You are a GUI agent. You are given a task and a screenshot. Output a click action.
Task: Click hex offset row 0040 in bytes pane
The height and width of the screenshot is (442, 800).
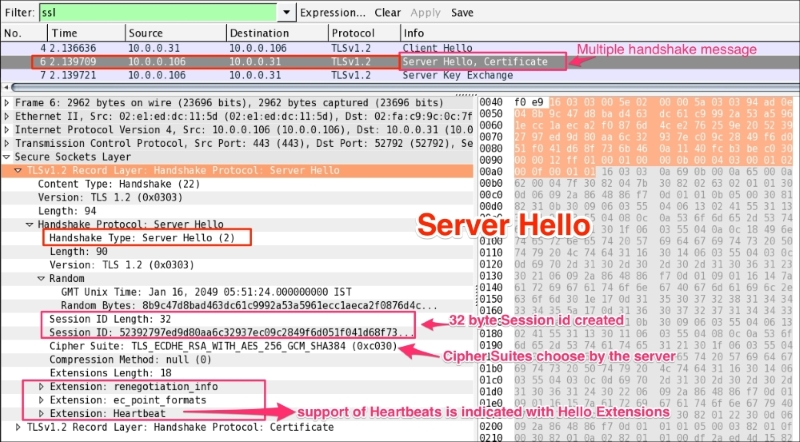pos(491,103)
